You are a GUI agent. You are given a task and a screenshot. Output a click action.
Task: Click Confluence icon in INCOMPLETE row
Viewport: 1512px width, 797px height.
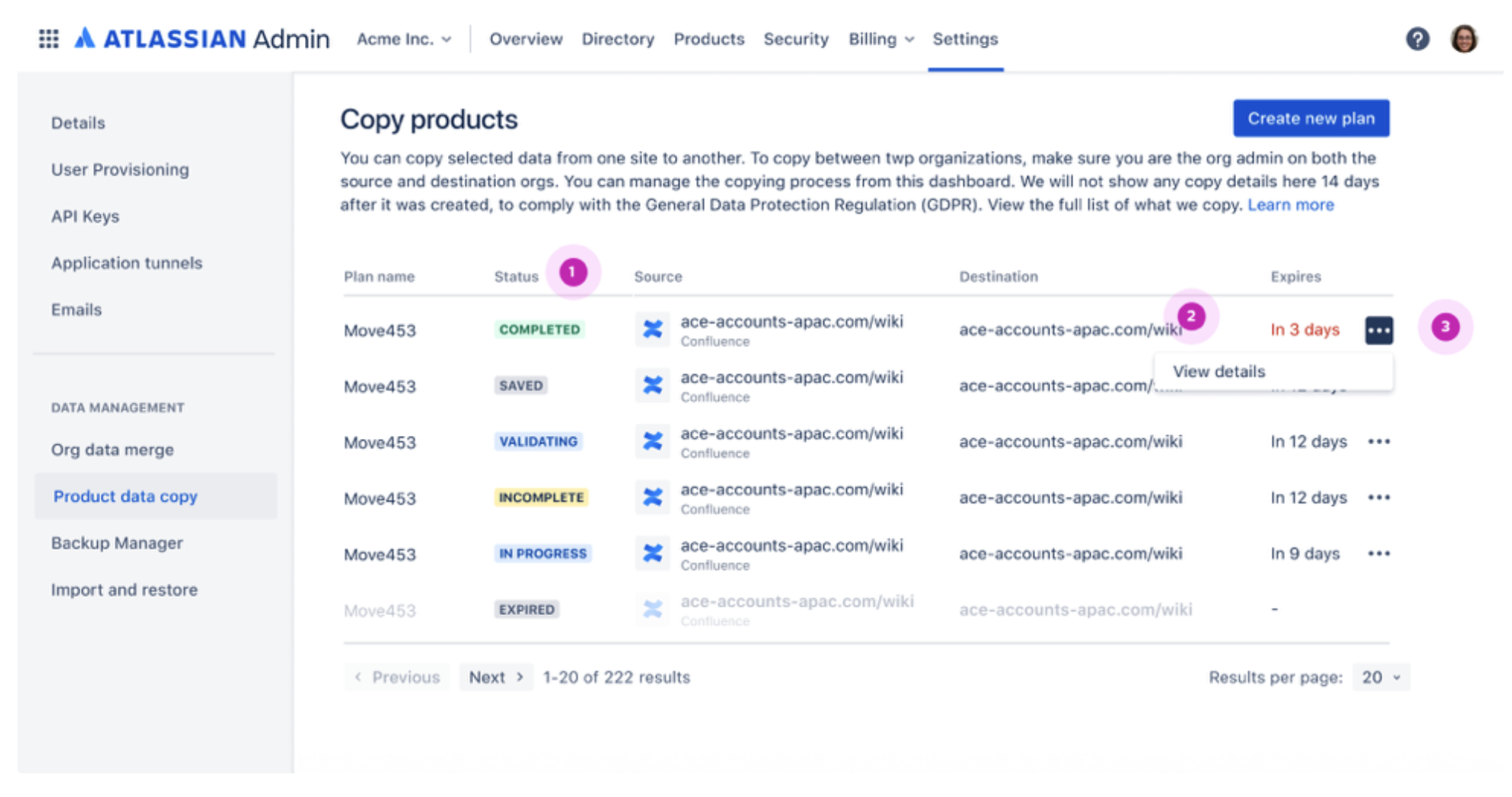pyautogui.click(x=652, y=497)
